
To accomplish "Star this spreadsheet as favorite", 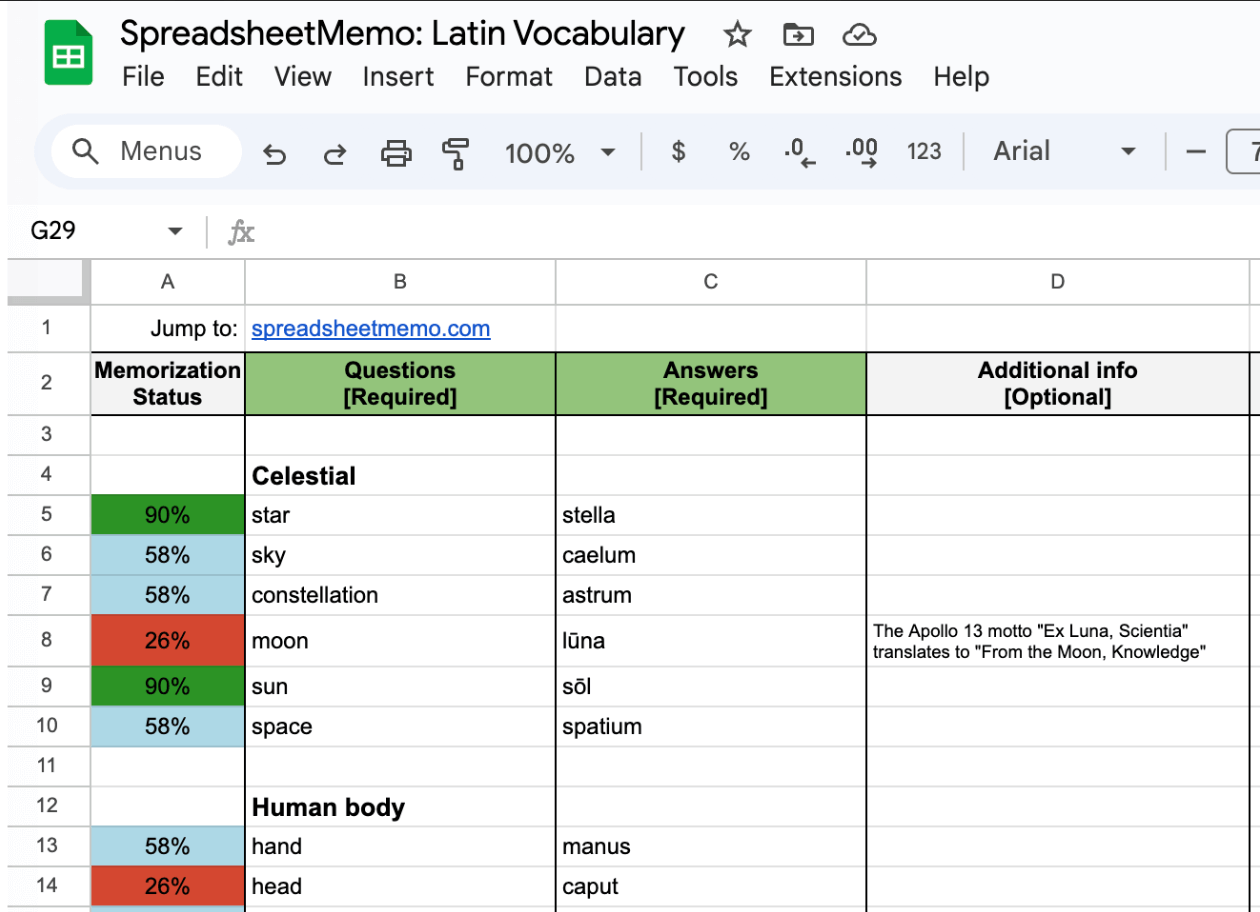I will point(737,34).
